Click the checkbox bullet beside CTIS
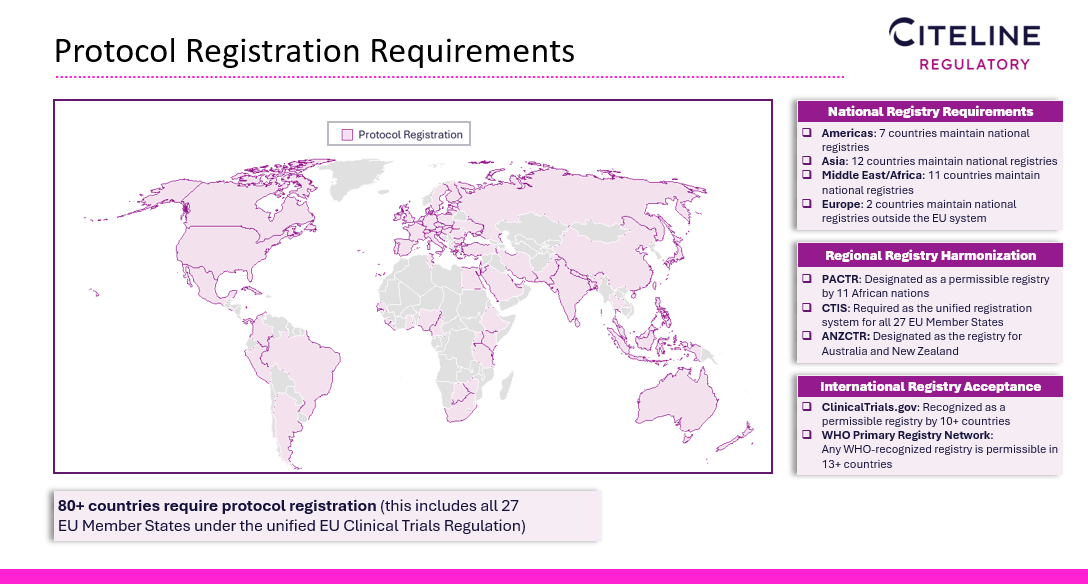The image size is (1088, 584). (x=807, y=309)
